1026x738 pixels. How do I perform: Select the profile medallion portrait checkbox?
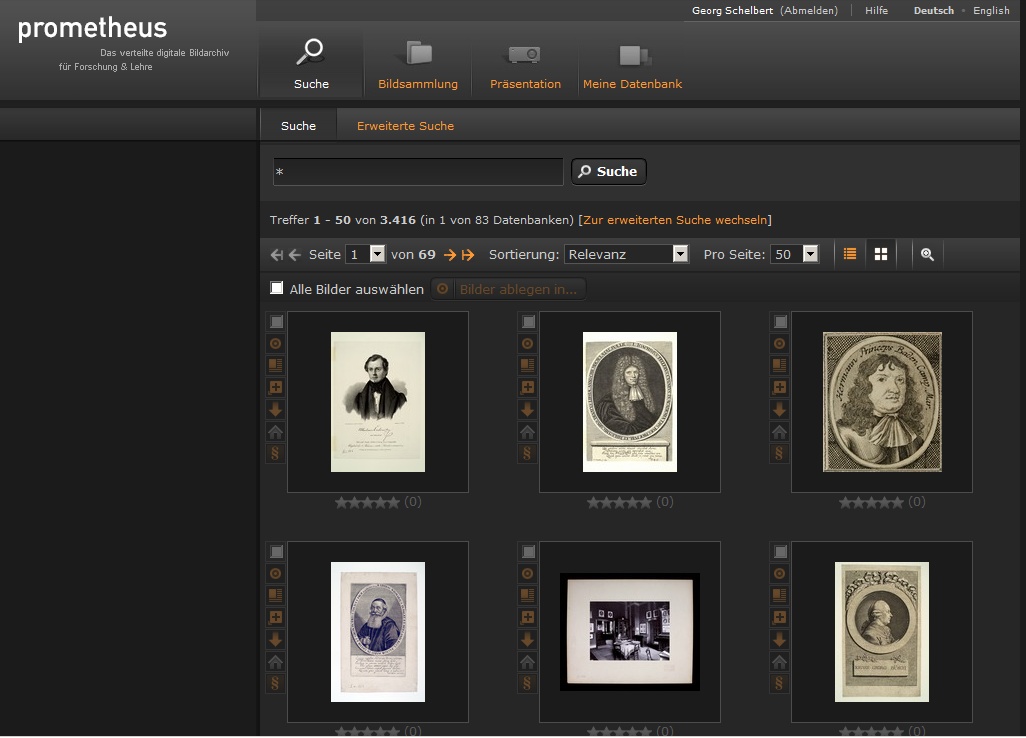coord(780,552)
